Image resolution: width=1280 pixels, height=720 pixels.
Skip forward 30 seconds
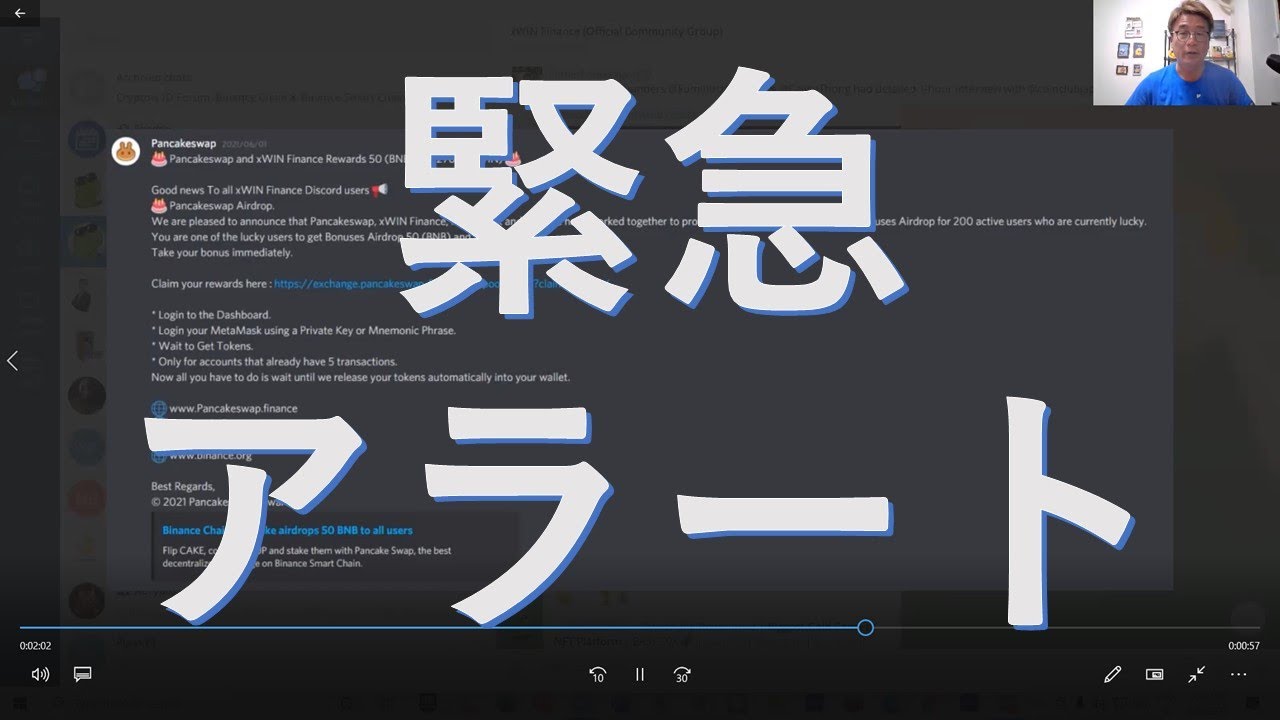(x=682, y=674)
